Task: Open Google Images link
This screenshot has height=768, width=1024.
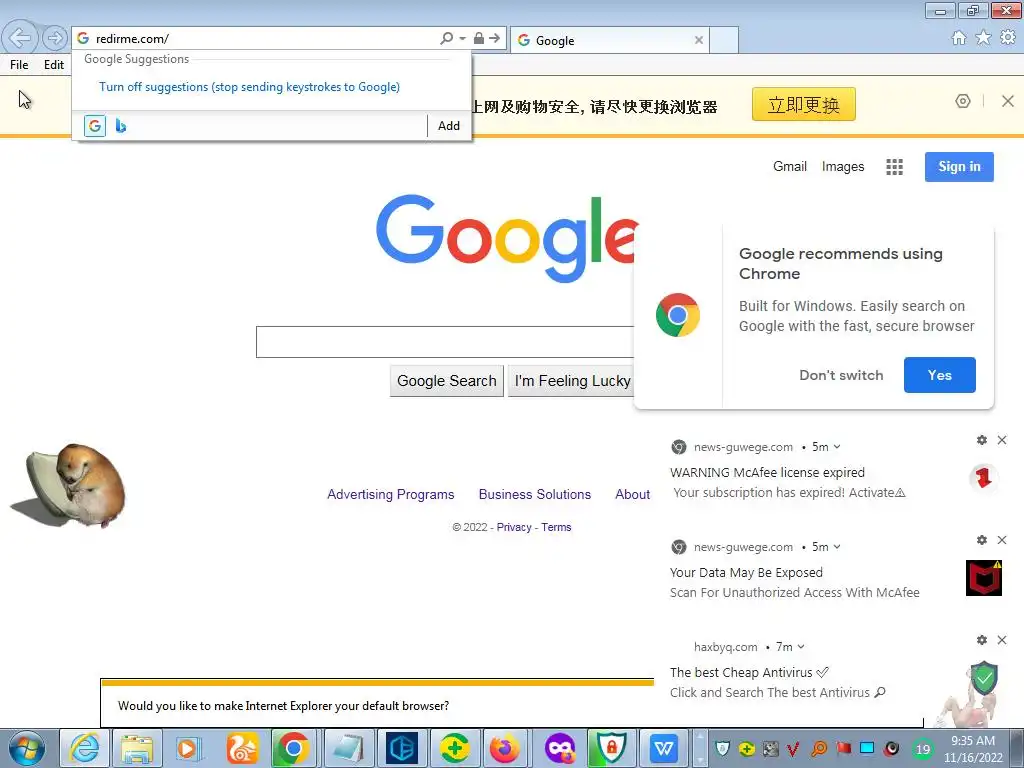Action: pyautogui.click(x=842, y=167)
